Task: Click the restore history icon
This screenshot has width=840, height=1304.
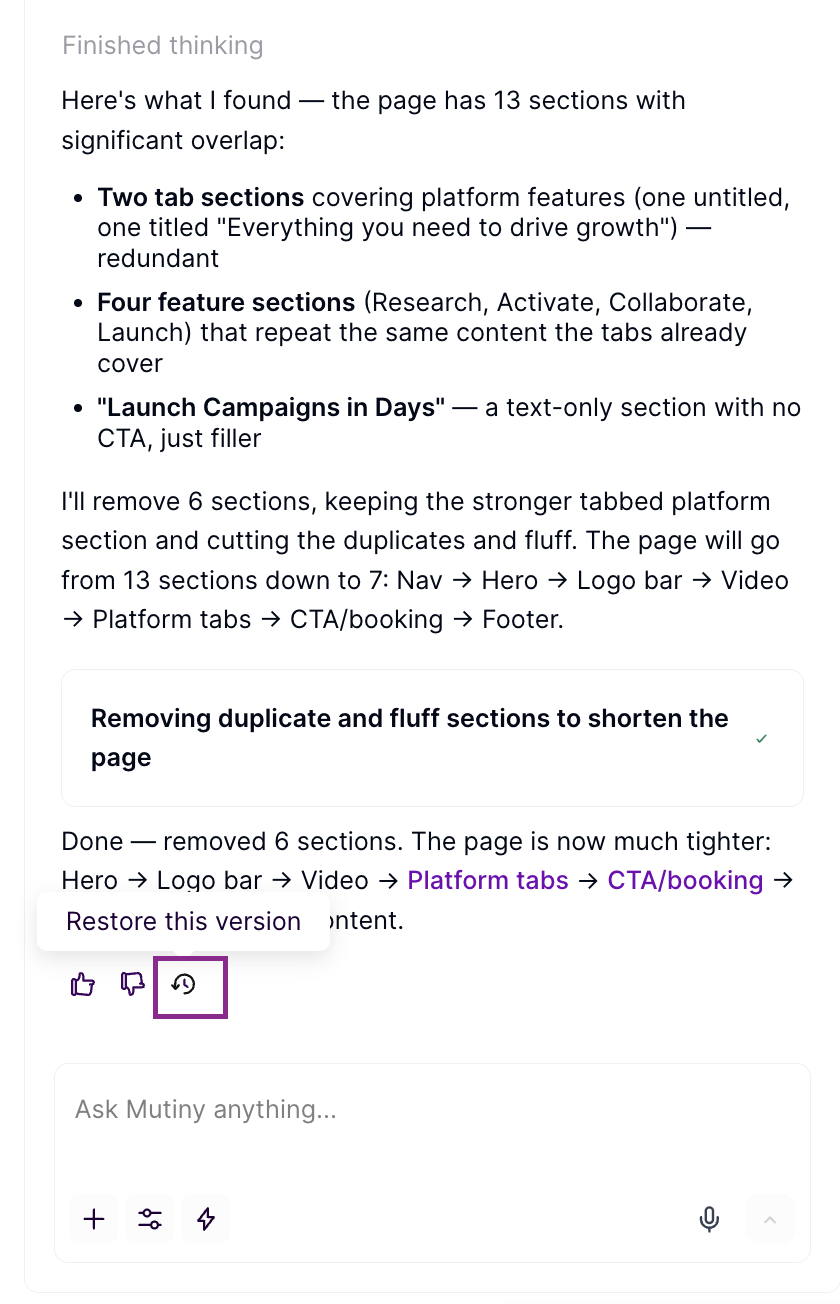Action: coord(190,987)
